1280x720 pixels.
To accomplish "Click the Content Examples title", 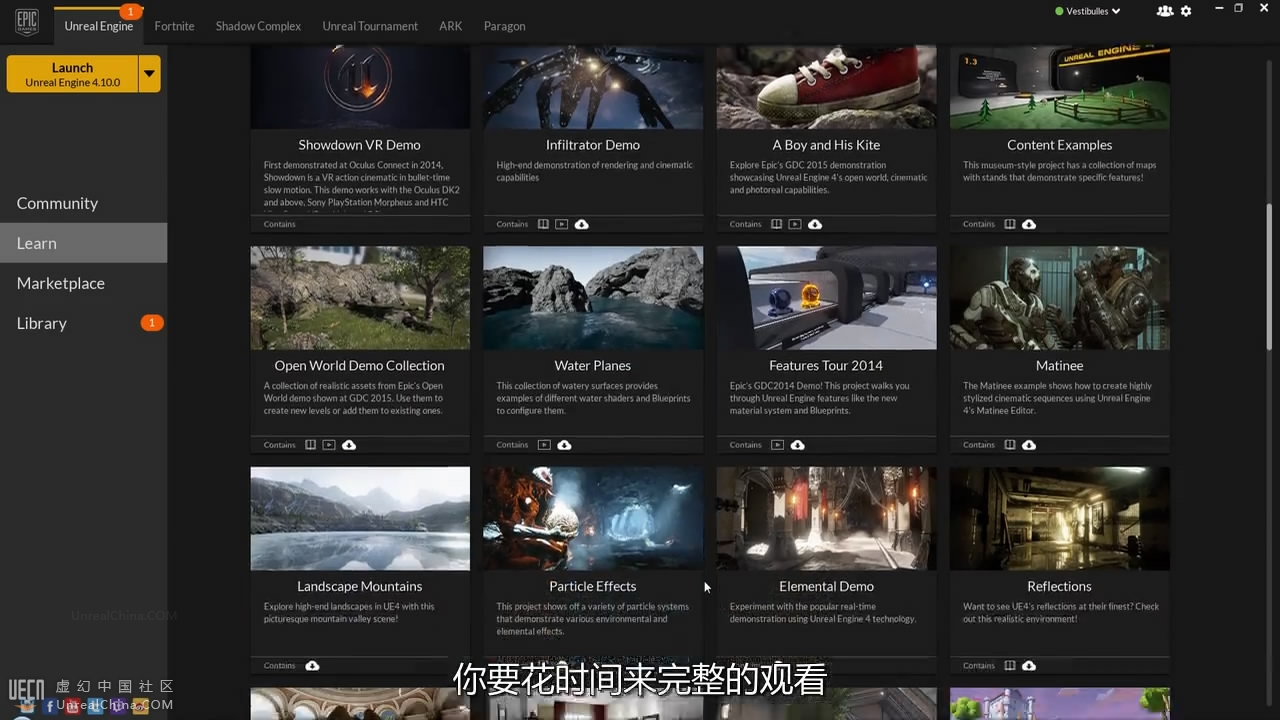I will tap(1059, 145).
